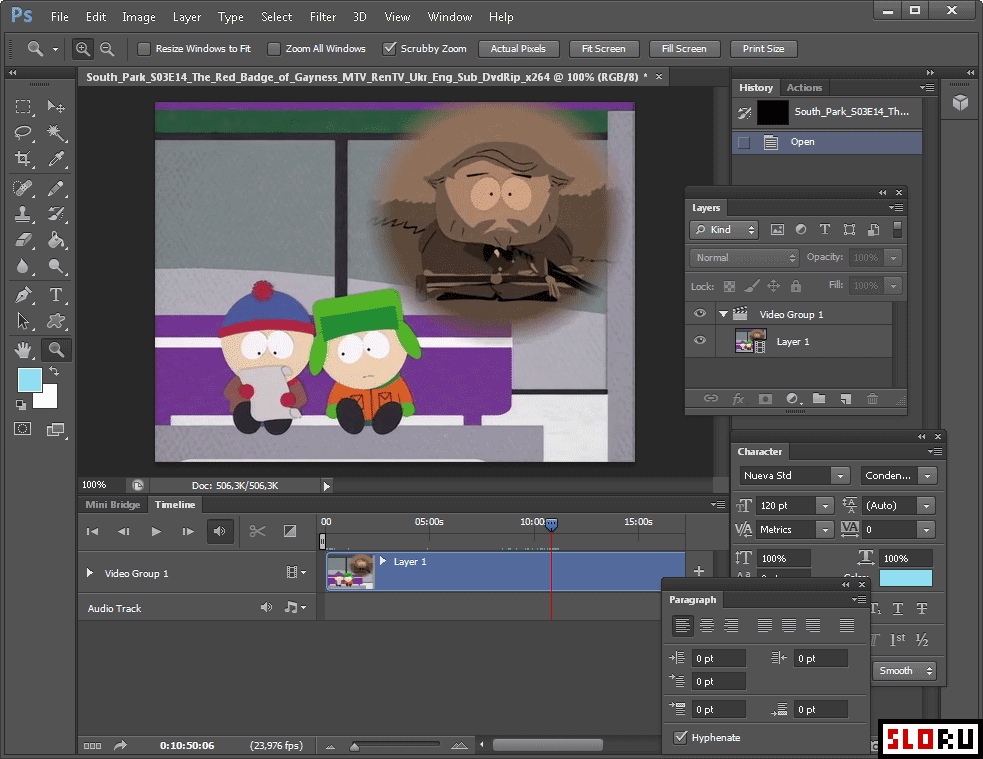Mute the Audio Track speaker icon
Screen dimensions: 983x759
click(266, 607)
